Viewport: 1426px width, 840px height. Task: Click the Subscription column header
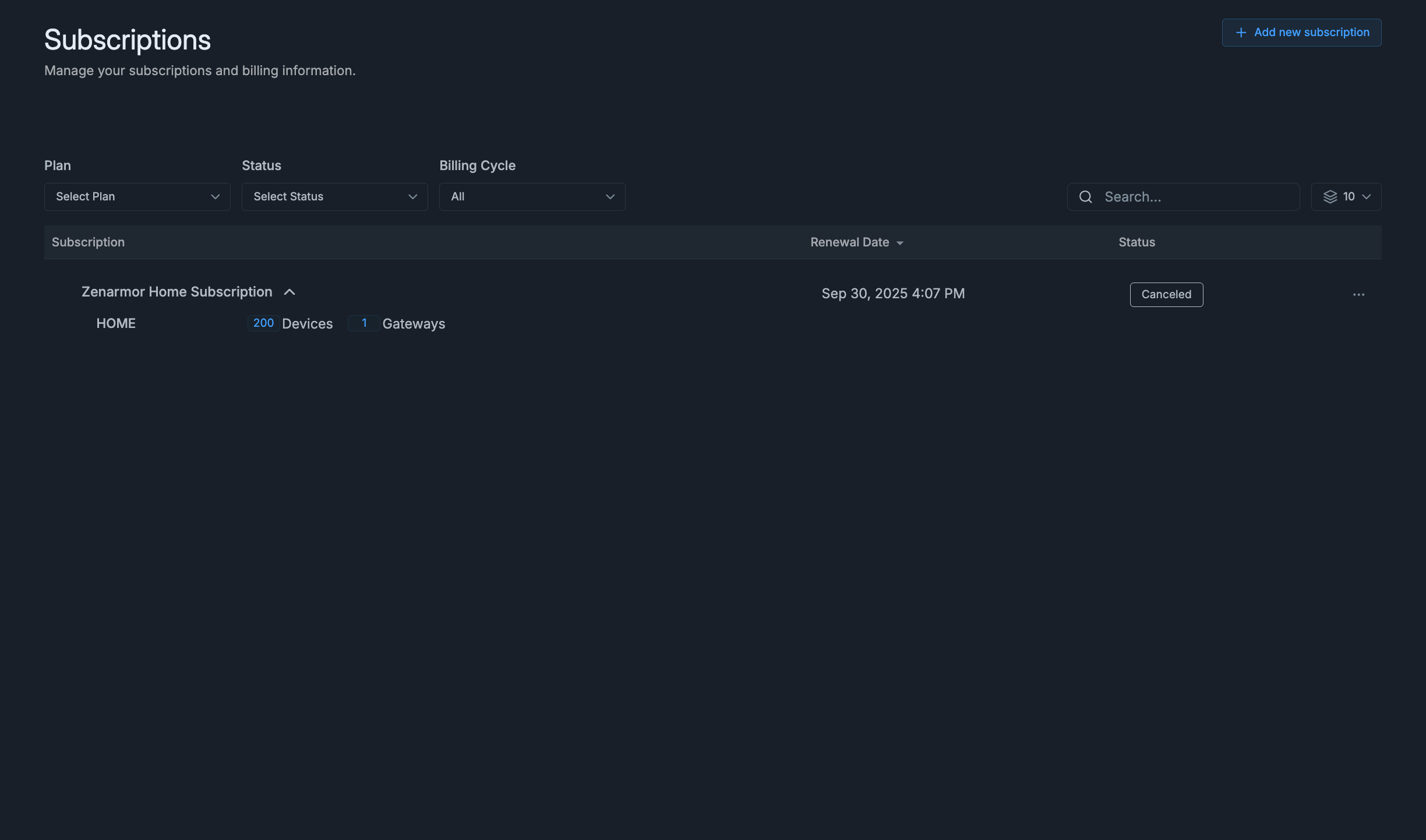pyautogui.click(x=88, y=242)
